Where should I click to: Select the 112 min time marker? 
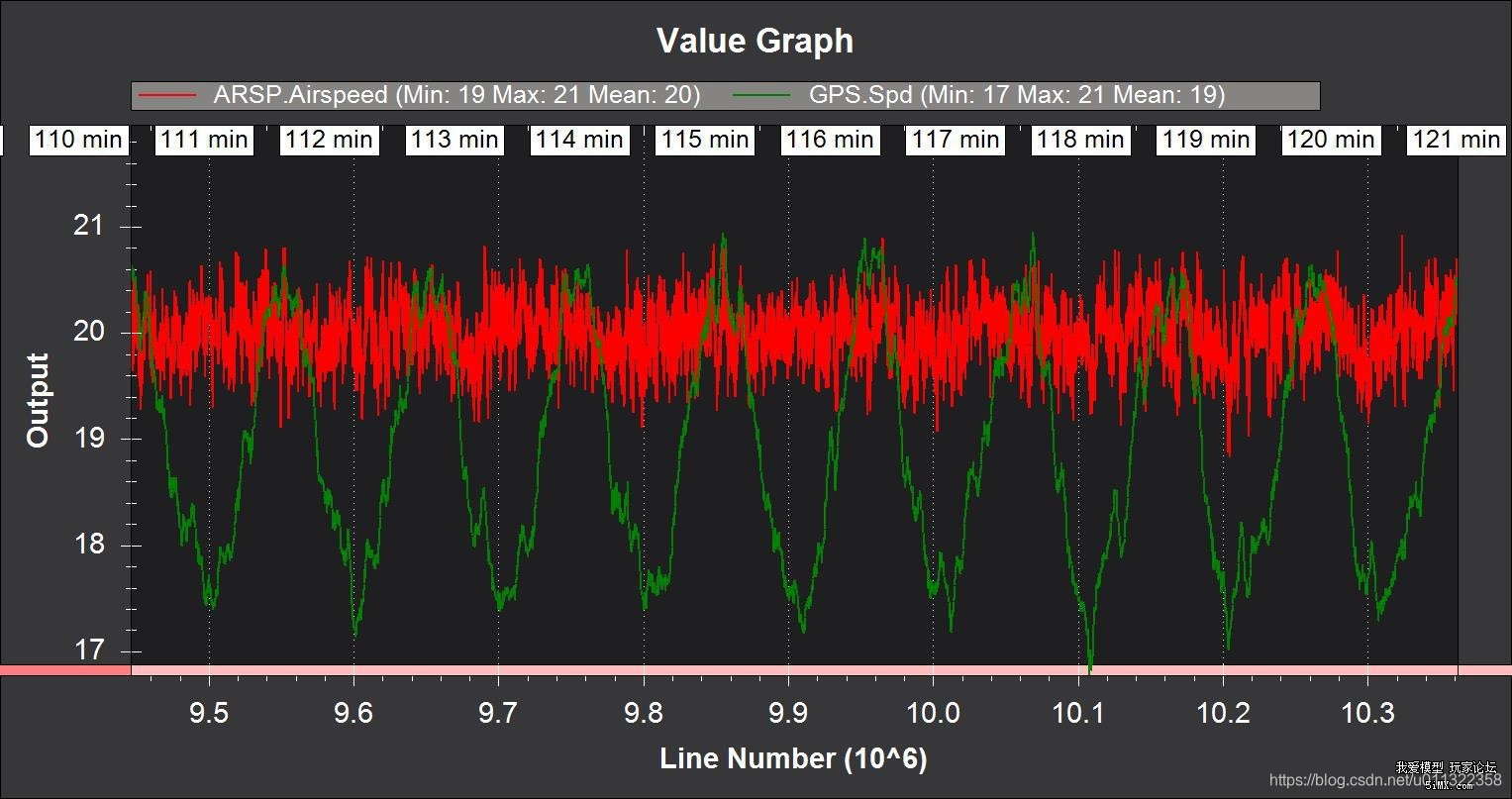[329, 140]
